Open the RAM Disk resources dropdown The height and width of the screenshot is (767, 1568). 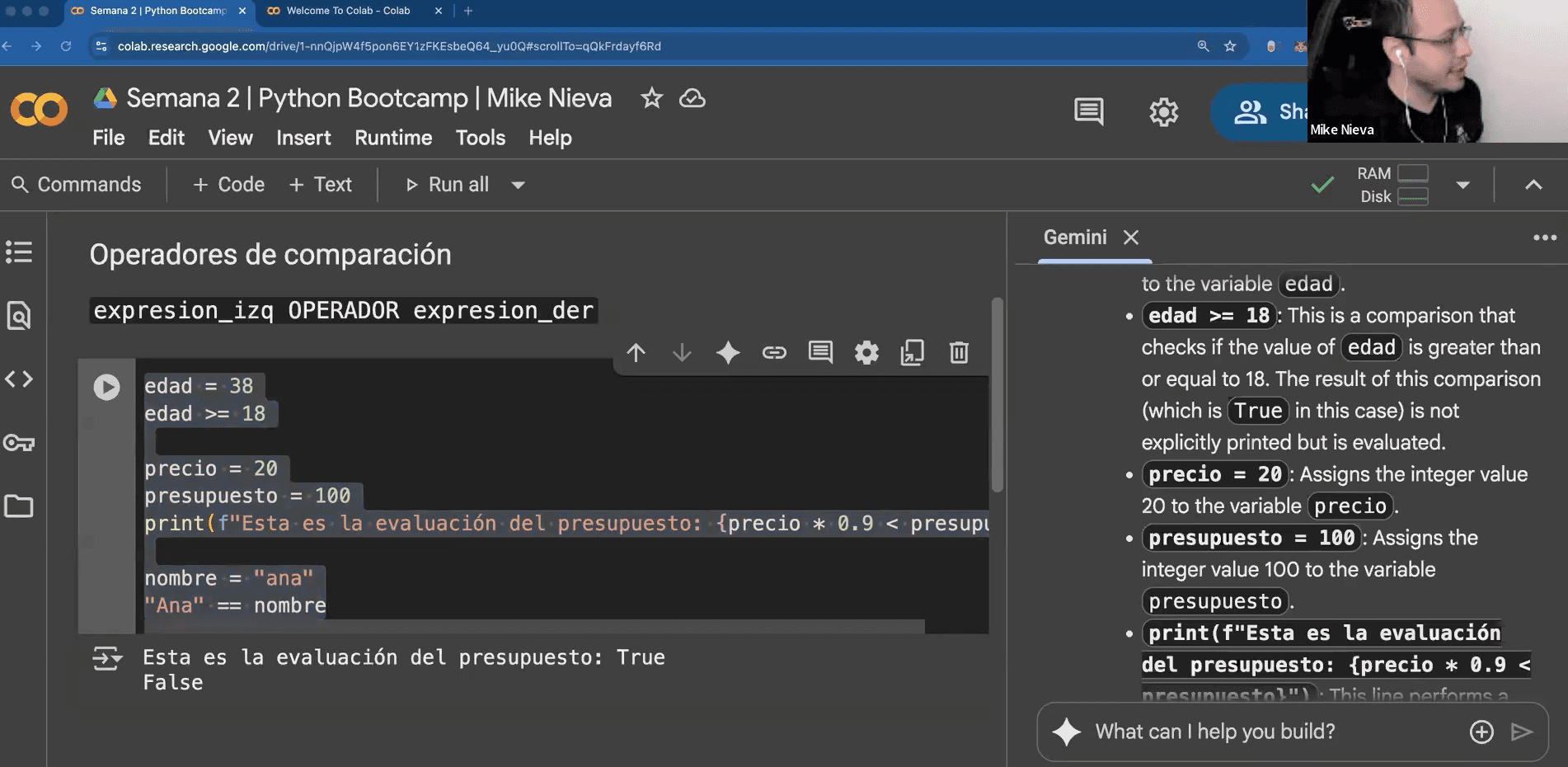(1462, 185)
